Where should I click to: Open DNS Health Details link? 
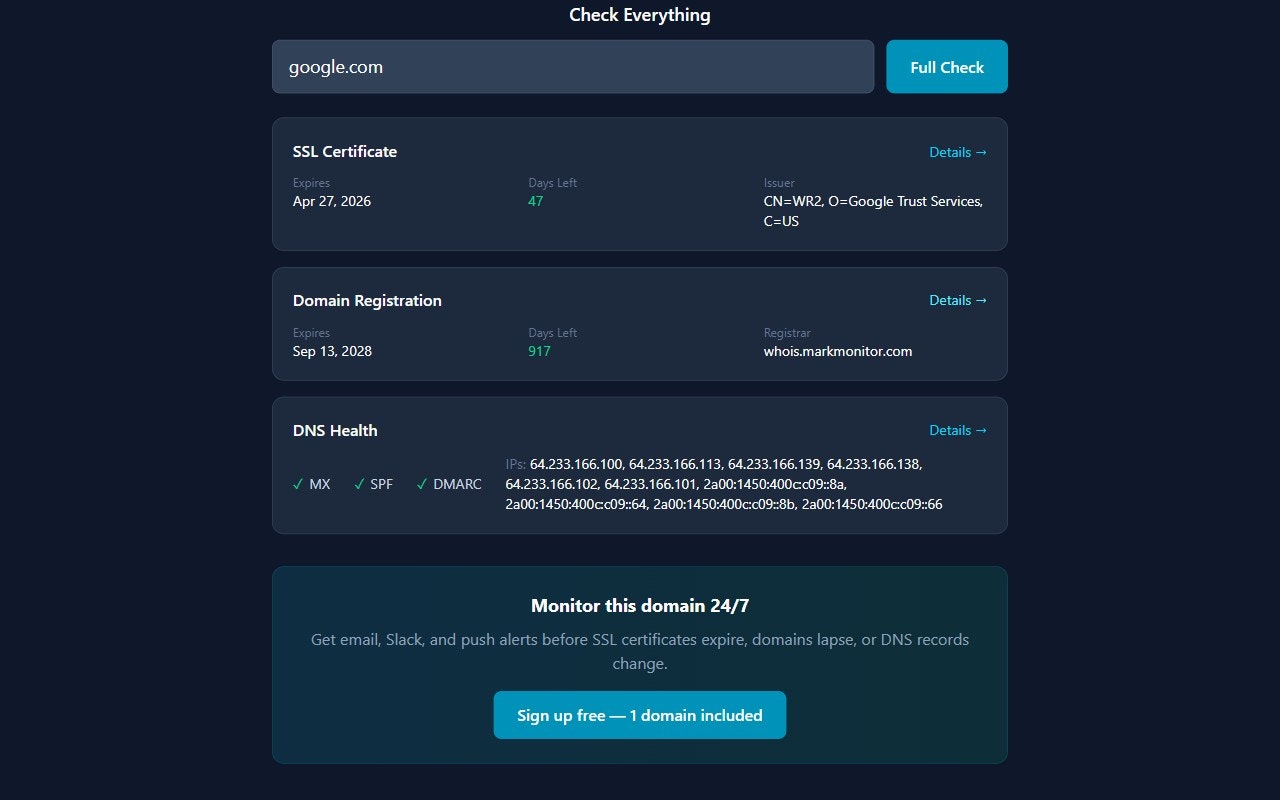958,430
